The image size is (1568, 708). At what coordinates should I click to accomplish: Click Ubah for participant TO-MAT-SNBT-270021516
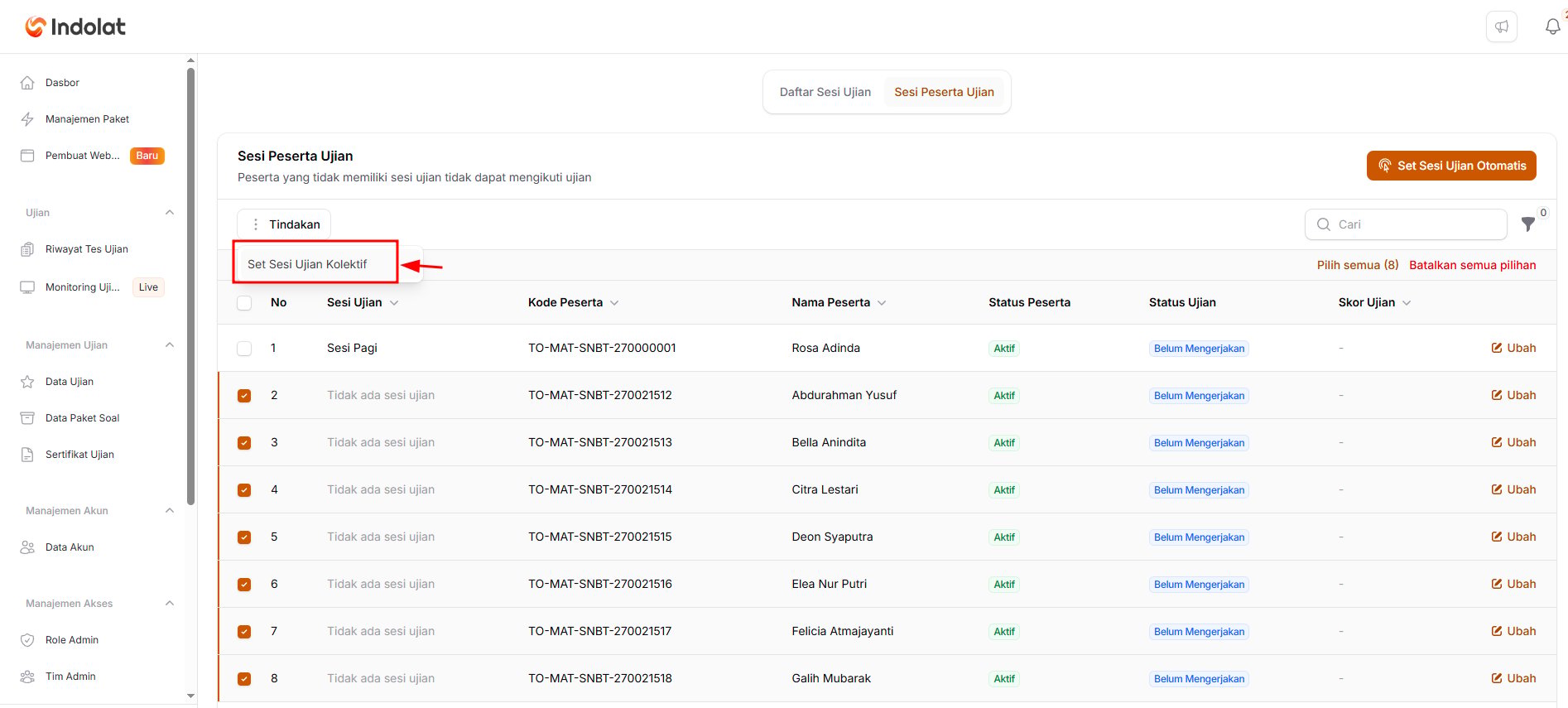click(x=1513, y=584)
